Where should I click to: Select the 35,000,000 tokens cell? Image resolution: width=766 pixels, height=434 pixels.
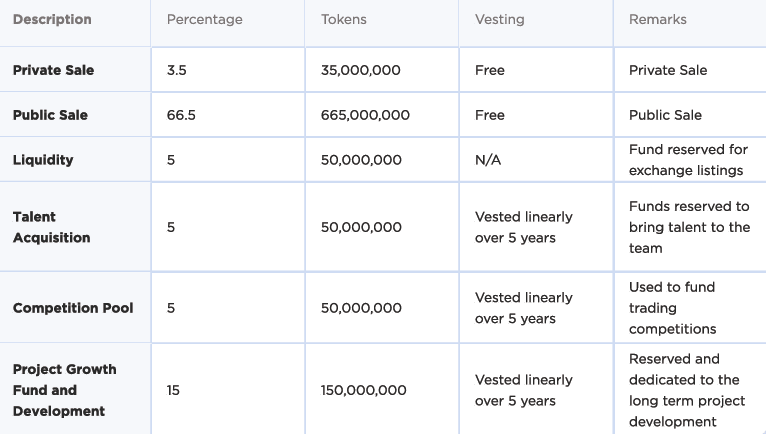[361, 70]
